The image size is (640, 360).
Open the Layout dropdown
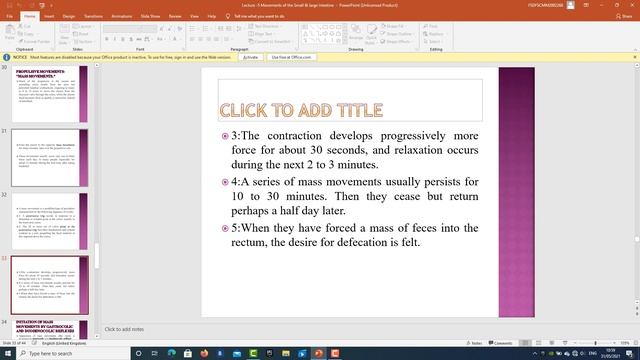pyautogui.click(x=83, y=26)
